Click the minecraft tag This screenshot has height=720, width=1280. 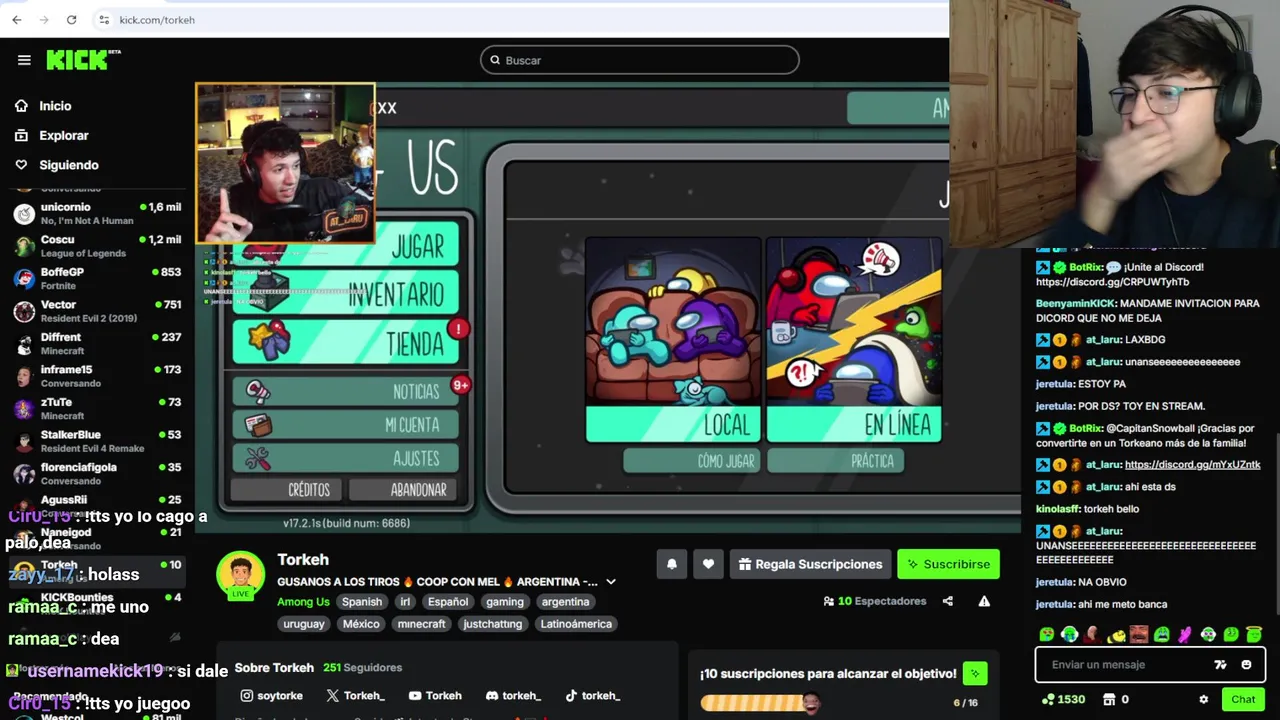coord(421,624)
